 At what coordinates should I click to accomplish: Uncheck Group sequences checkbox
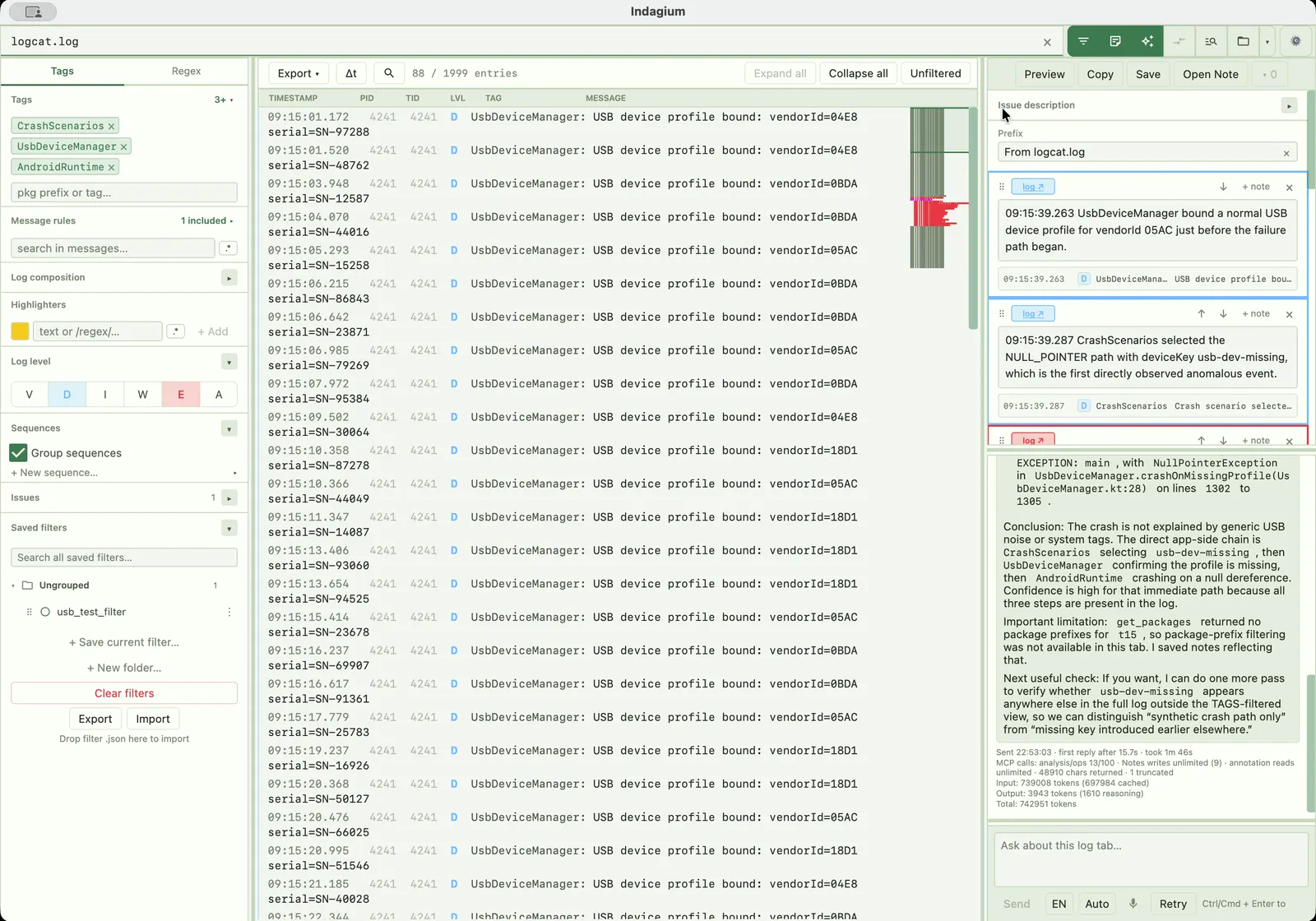pyautogui.click(x=18, y=453)
